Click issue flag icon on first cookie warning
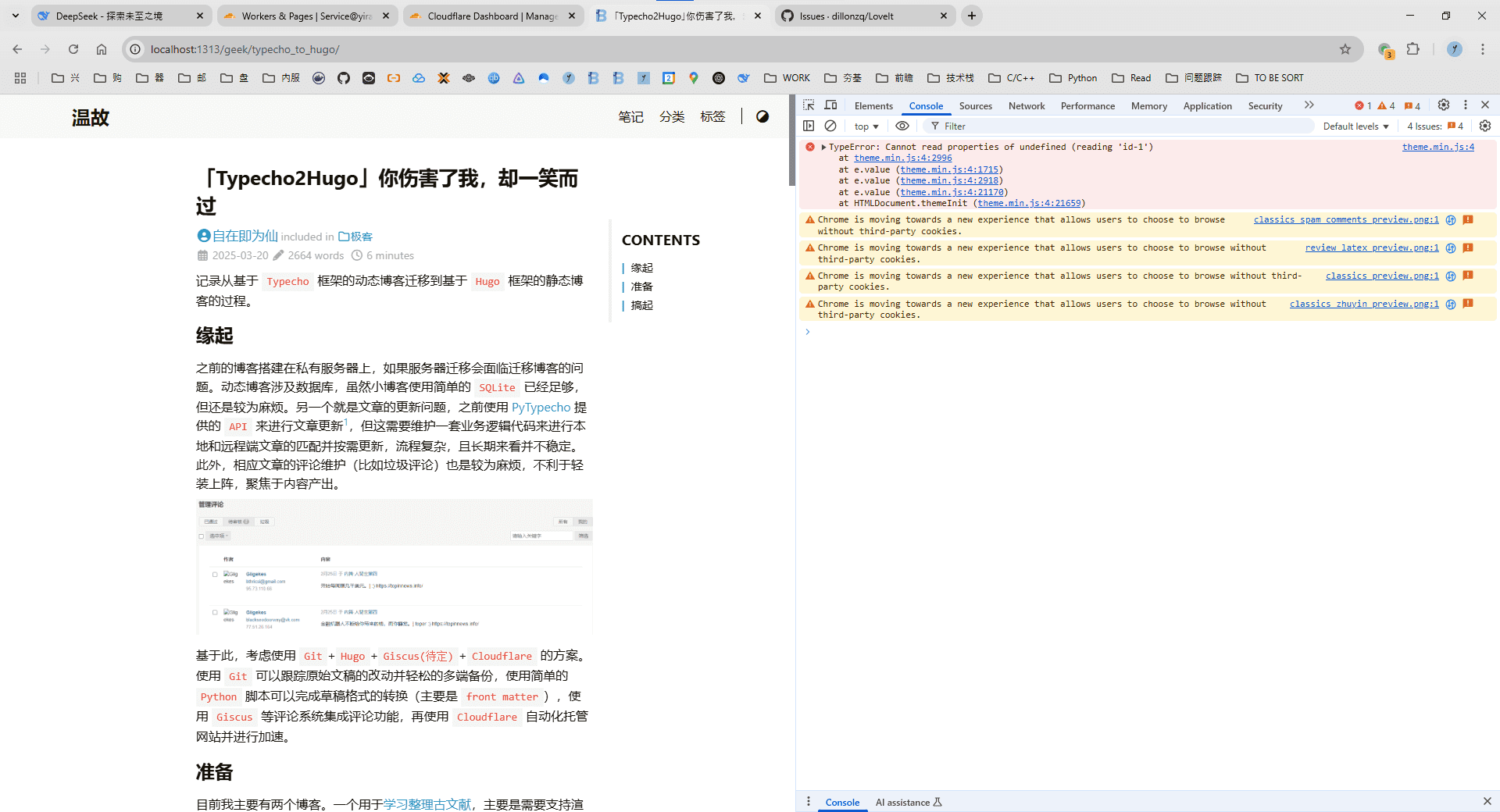This screenshot has width=1500, height=812. (1468, 219)
